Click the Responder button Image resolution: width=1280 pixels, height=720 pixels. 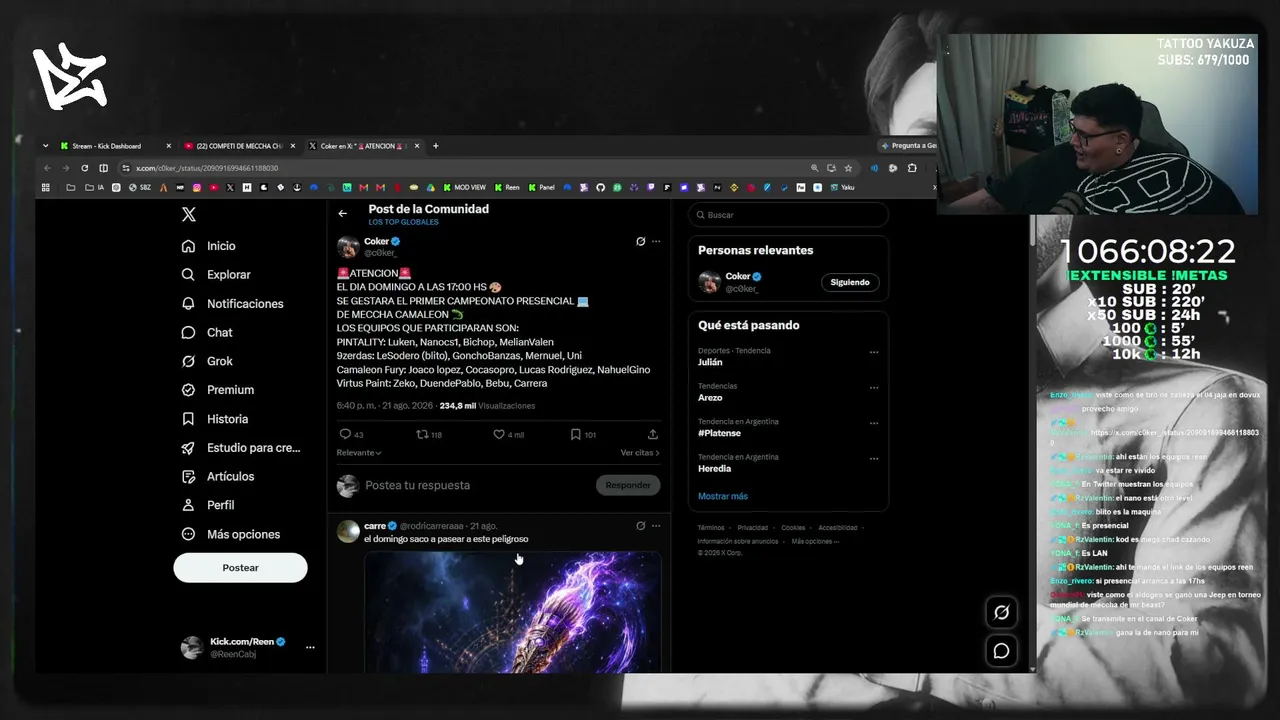(x=628, y=485)
